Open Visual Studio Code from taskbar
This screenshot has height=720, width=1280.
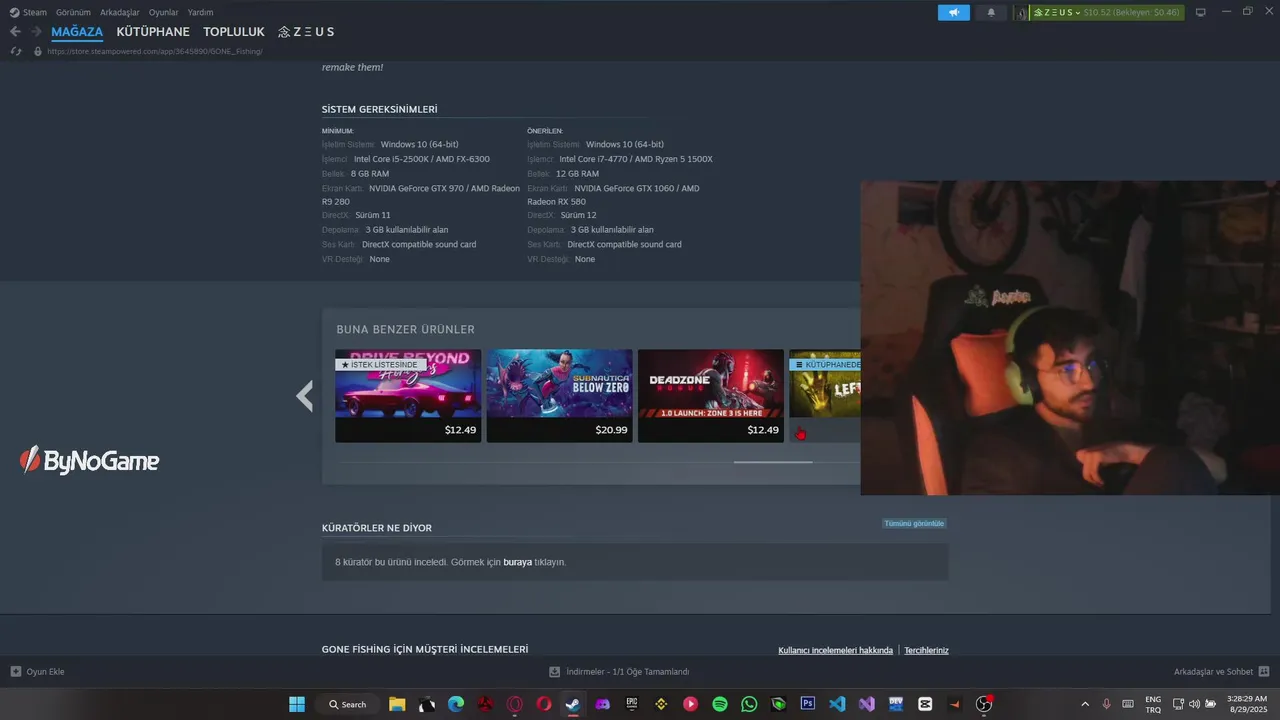tap(837, 704)
